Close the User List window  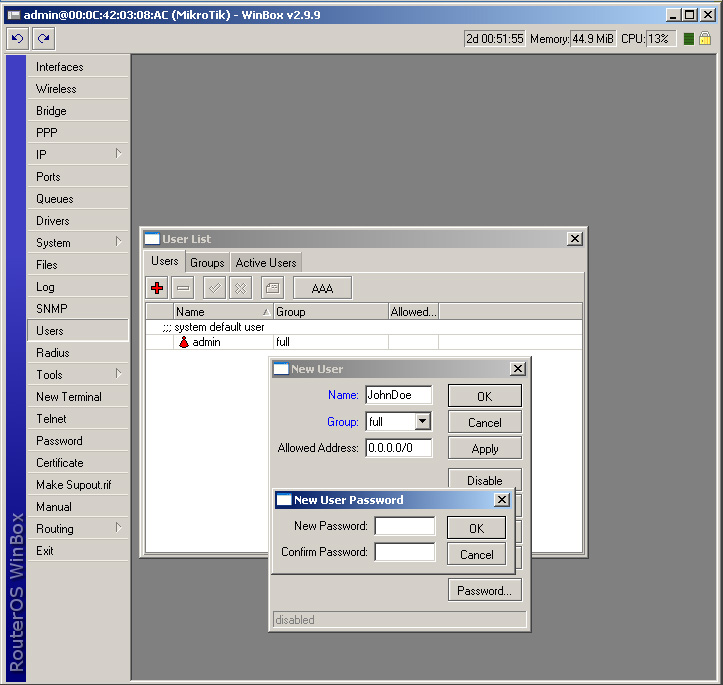(575, 239)
